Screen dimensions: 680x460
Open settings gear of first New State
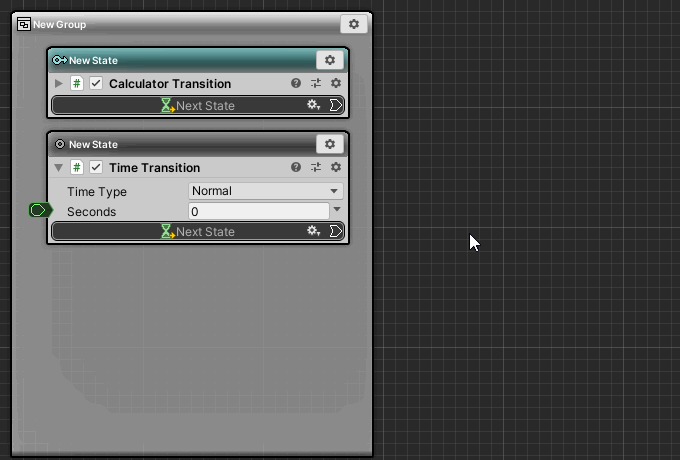pyautogui.click(x=330, y=60)
